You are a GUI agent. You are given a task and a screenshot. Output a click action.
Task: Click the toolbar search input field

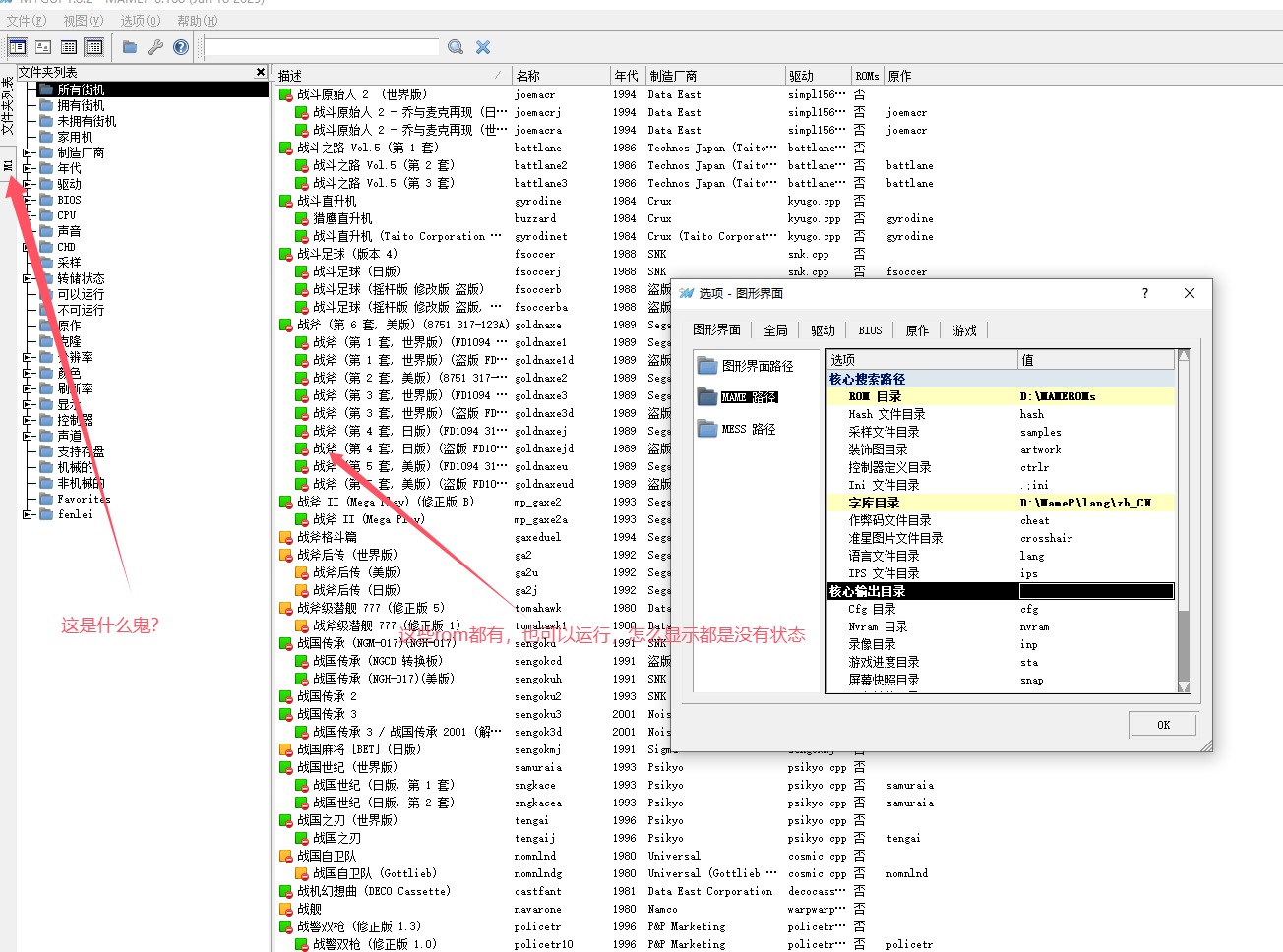point(322,46)
